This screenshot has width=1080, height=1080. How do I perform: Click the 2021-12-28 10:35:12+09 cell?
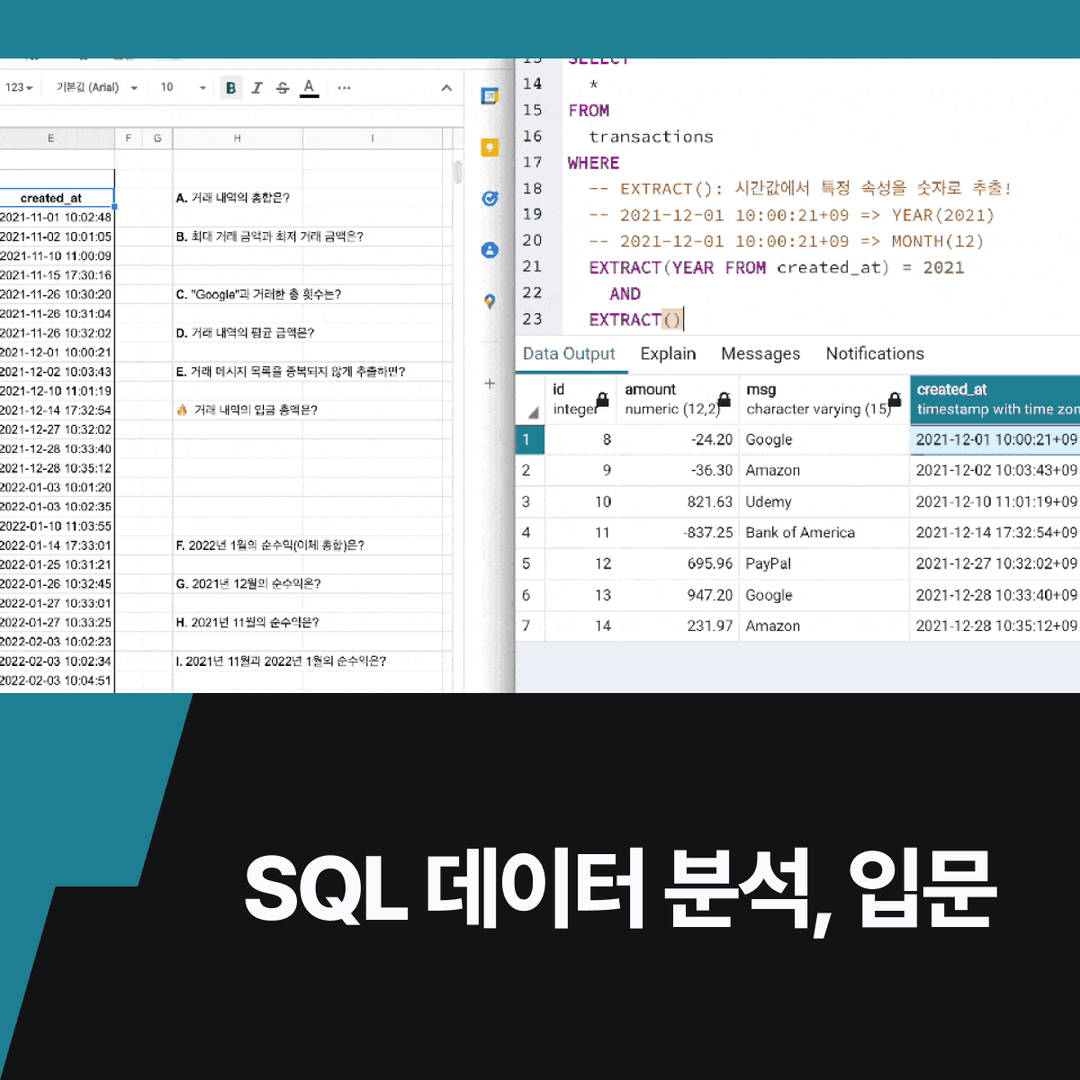995,625
